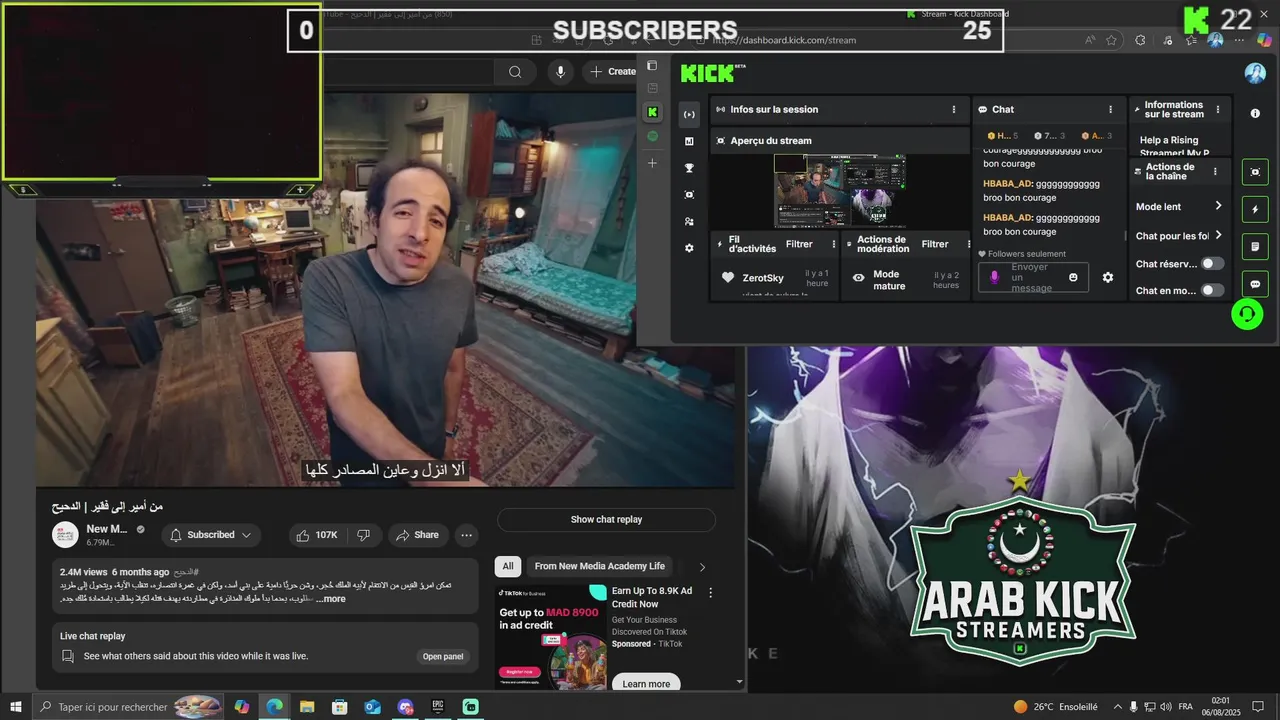This screenshot has width=1280, height=720.
Task: Click the Kick tab icon in browser sidebar
Action: (x=652, y=112)
